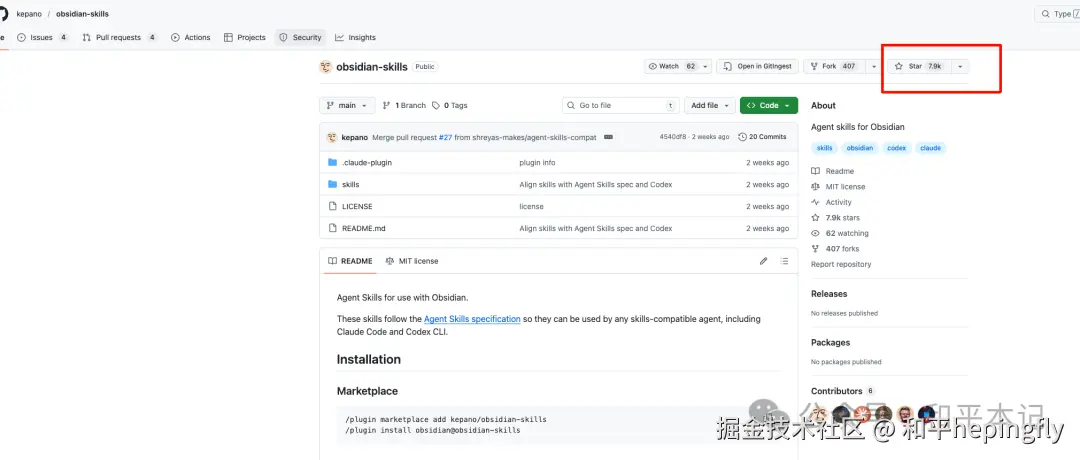Switch to the Pull requests tab
The height and width of the screenshot is (460, 1080).
pos(119,37)
